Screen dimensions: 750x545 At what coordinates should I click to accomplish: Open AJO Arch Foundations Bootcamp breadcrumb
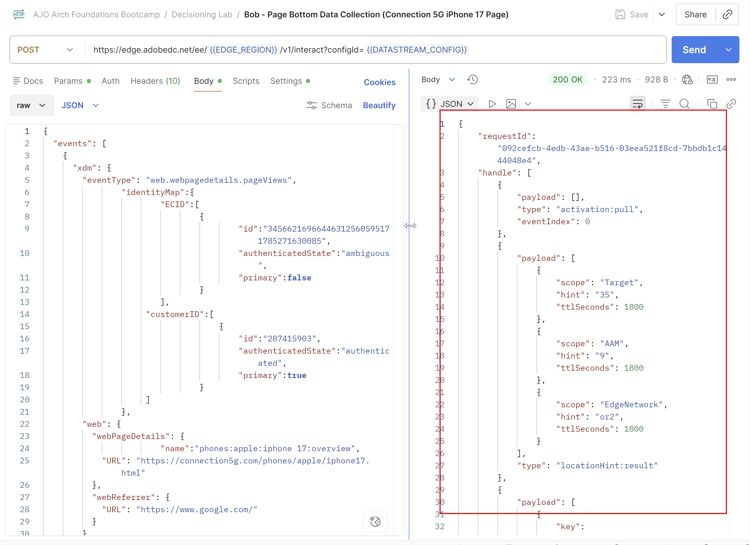point(97,14)
